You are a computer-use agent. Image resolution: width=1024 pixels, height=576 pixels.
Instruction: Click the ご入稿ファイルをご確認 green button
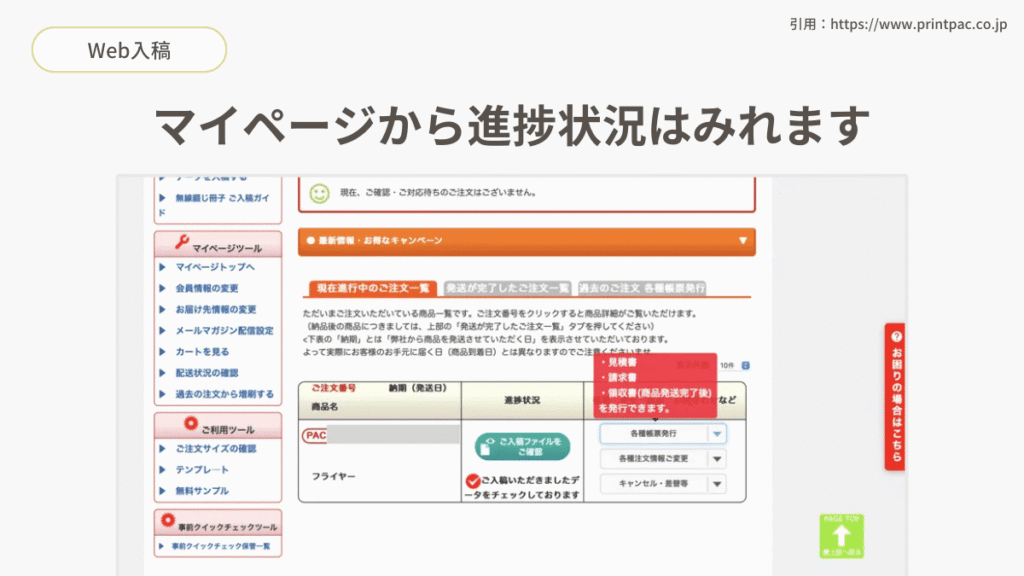(522, 447)
